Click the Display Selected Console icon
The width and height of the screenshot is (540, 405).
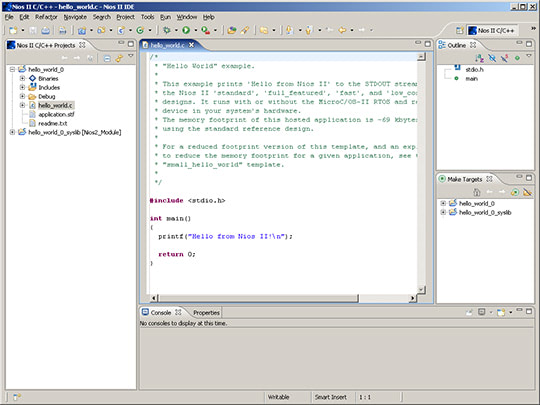[482, 312]
